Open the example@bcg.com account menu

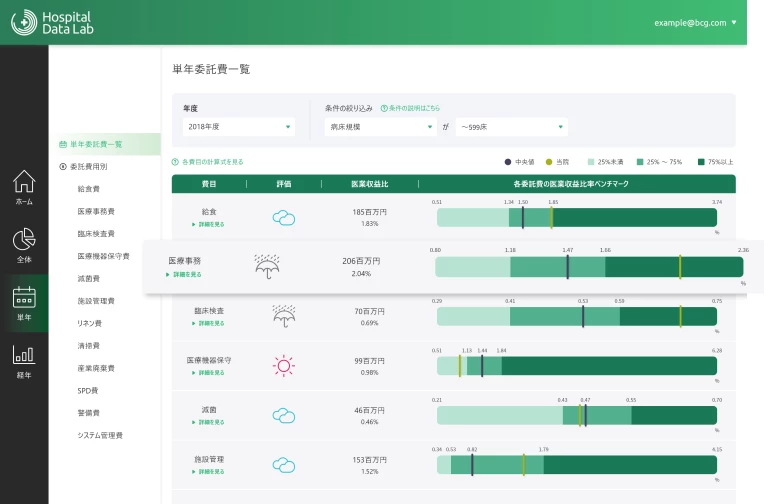[694, 22]
